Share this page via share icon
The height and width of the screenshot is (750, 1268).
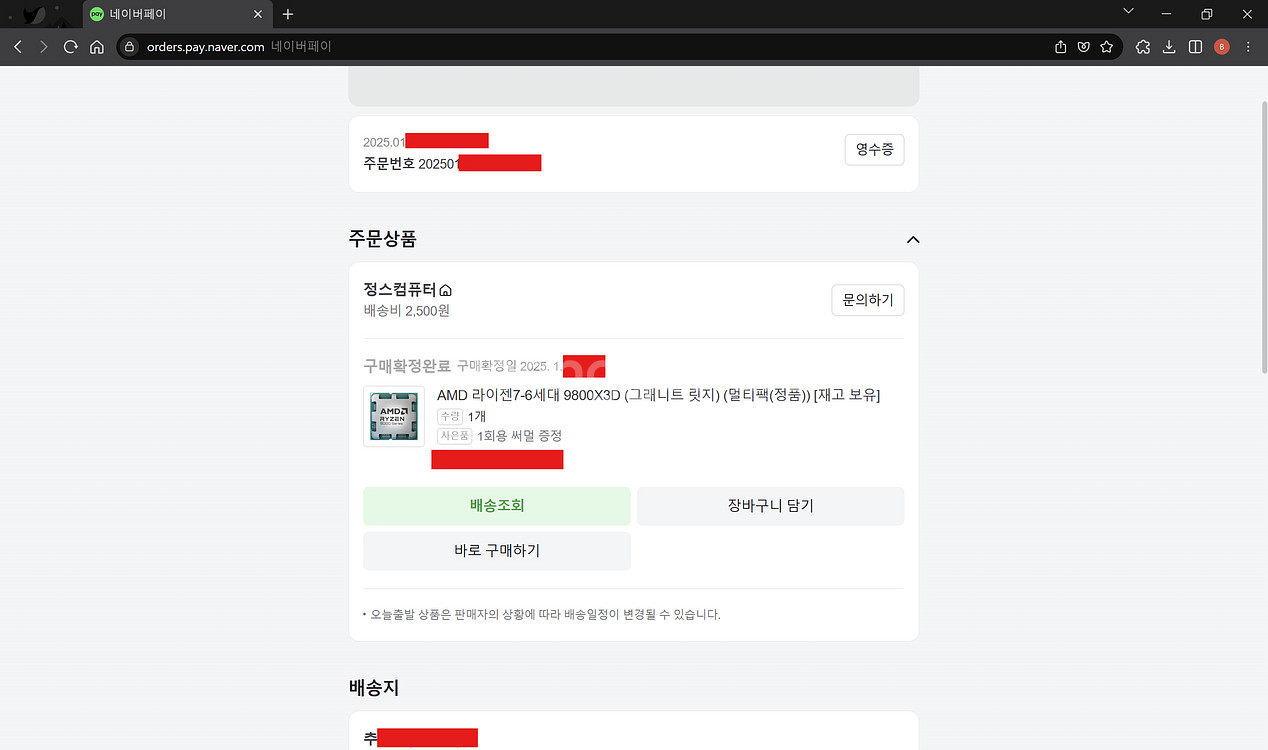1061,47
